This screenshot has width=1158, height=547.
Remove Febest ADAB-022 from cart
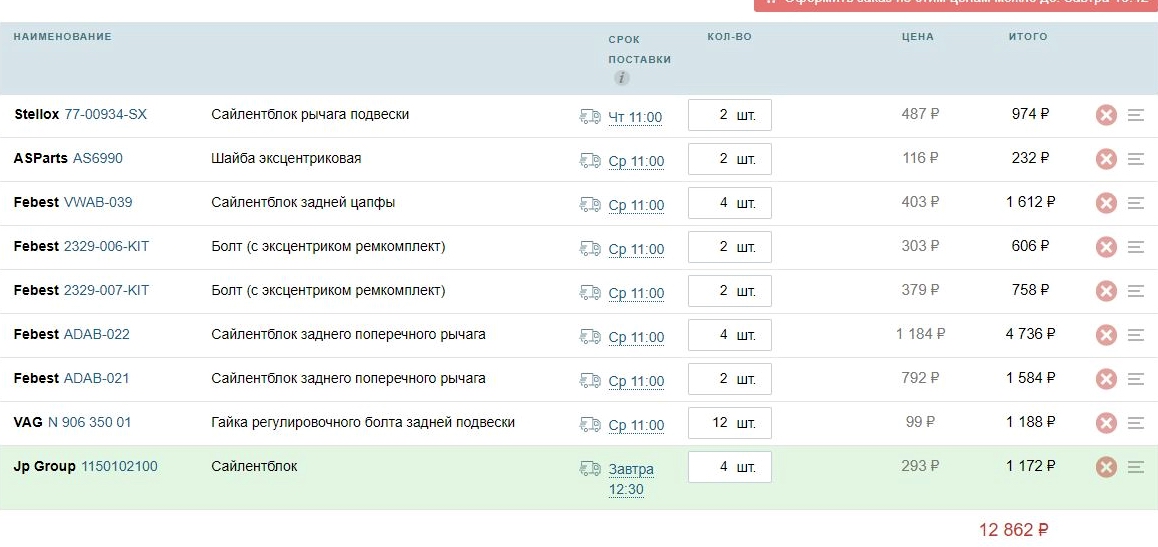coord(1105,335)
